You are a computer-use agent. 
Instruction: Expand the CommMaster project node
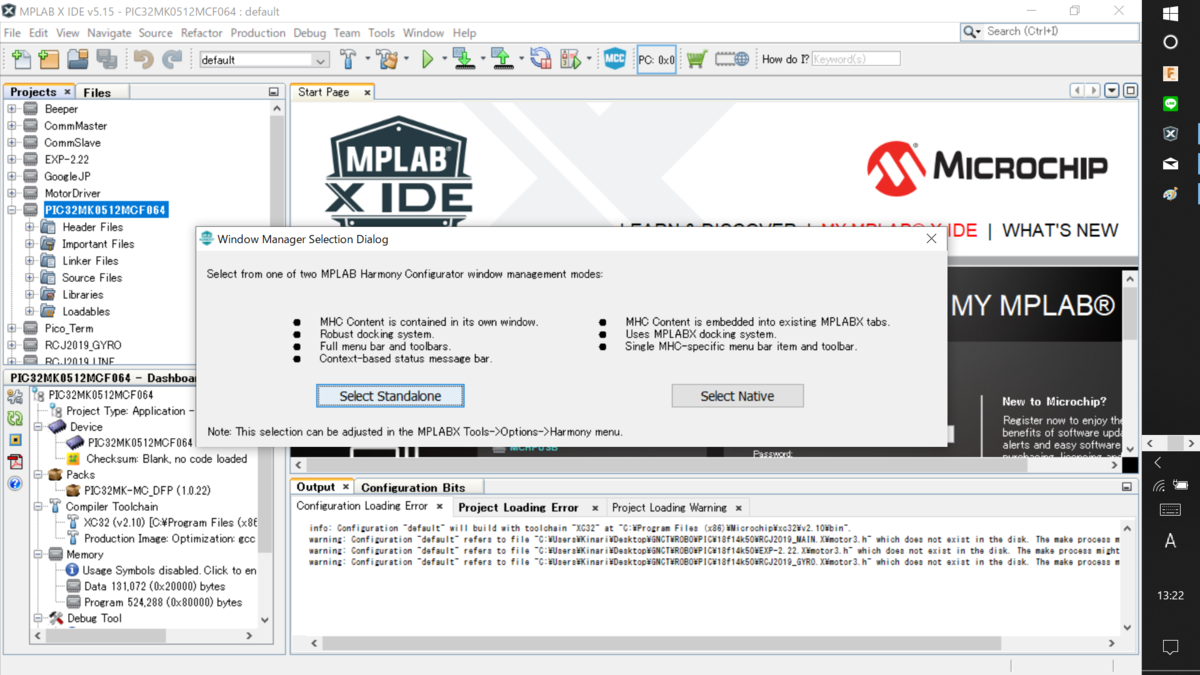pos(12,126)
